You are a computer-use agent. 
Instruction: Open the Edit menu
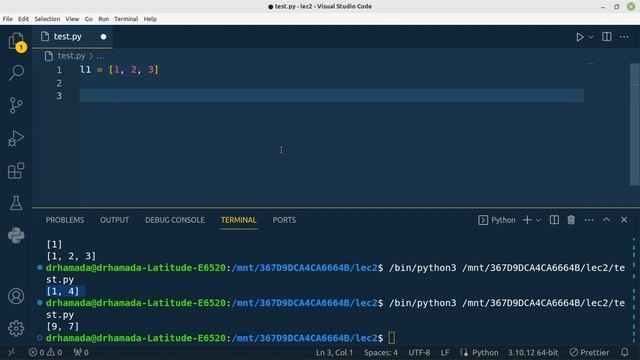(23, 19)
